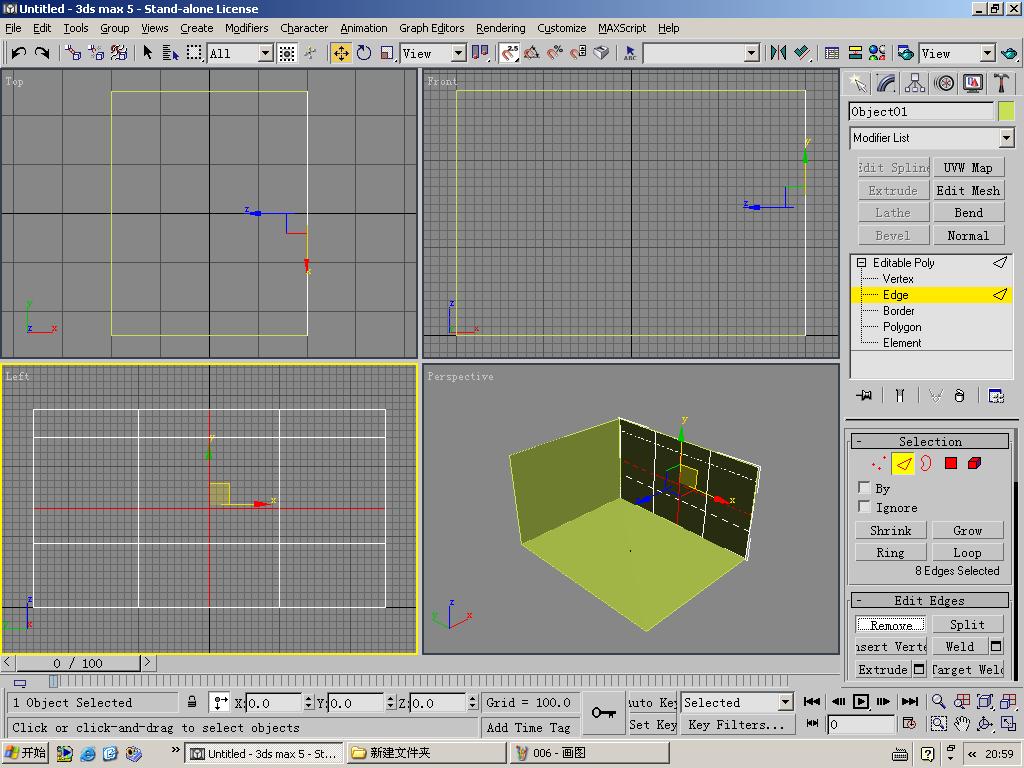Toggle the selection lock padlock icon
1024x768 pixels.
(192, 702)
